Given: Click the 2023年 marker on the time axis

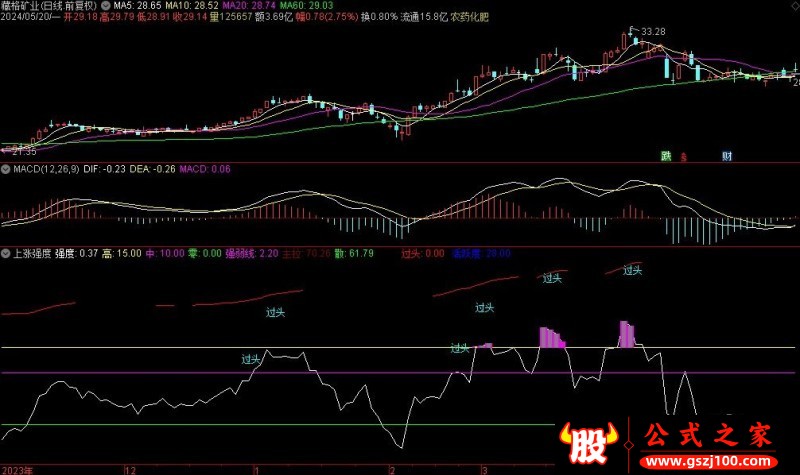Looking at the screenshot, I should click(17, 468).
